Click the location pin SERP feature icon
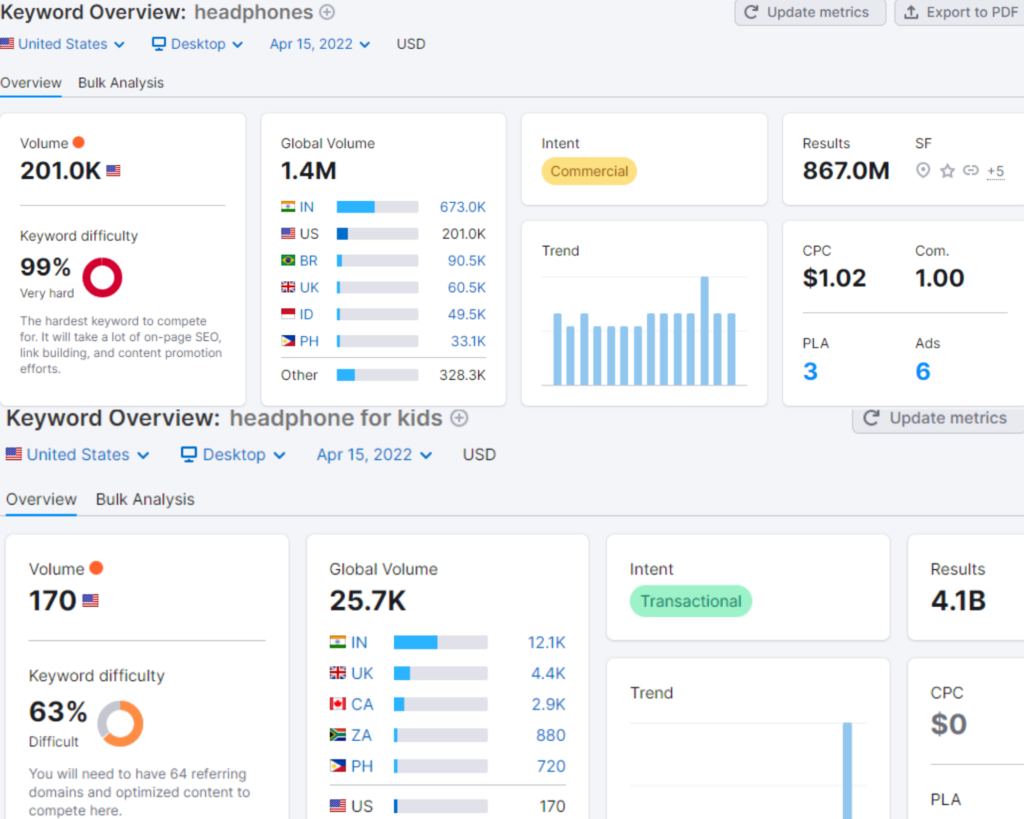Screen dimensions: 1024x819 tap(923, 171)
